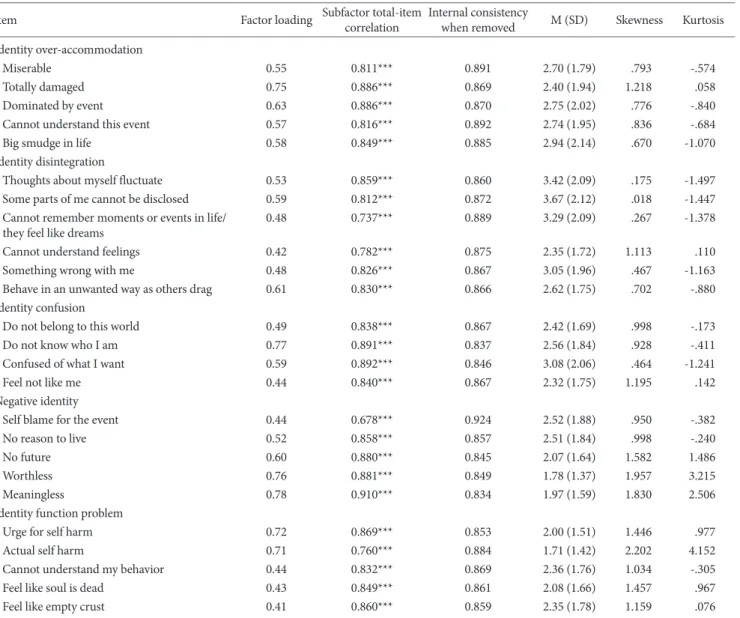Screen dimensions: 740x618
Task: Click skewness value 2.202
Action: (x=638, y=550)
